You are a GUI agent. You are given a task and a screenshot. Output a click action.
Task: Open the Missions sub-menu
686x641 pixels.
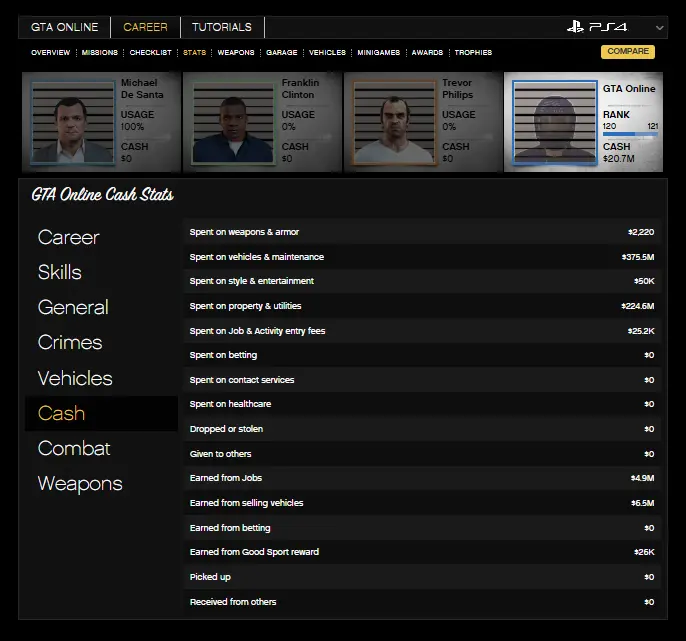coord(99,52)
